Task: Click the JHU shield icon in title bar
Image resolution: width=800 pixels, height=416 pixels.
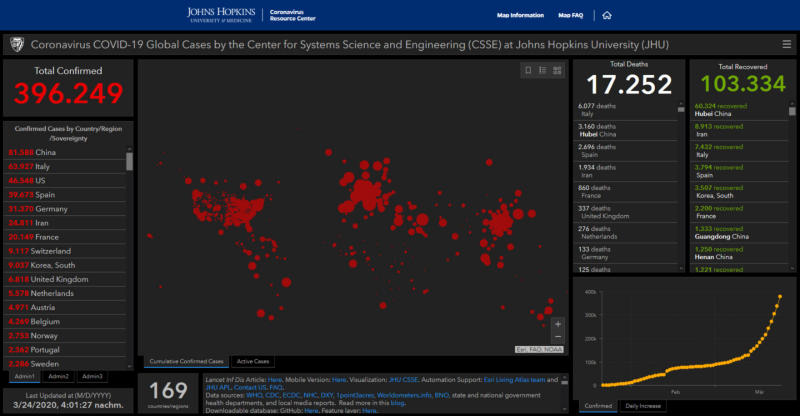Action: (16, 45)
